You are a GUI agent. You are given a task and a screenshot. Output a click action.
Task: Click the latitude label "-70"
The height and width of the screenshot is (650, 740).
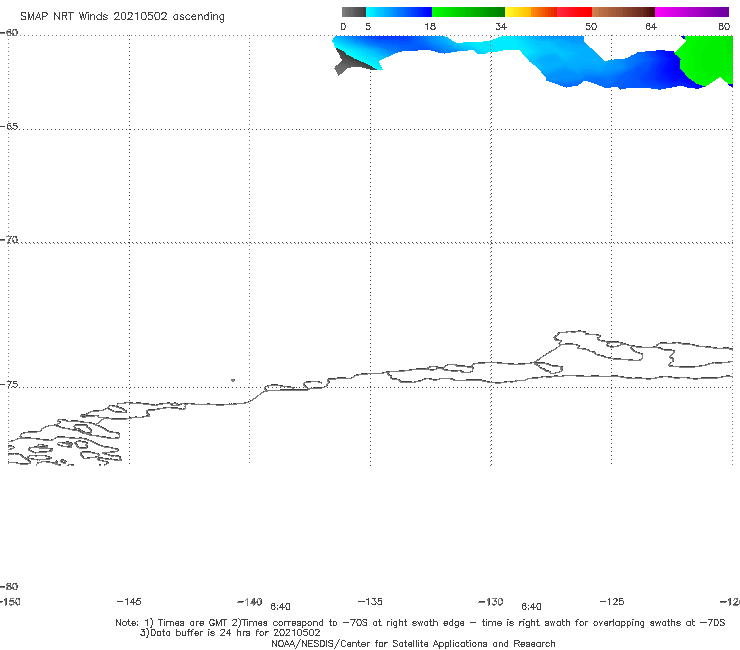[x=9, y=240]
